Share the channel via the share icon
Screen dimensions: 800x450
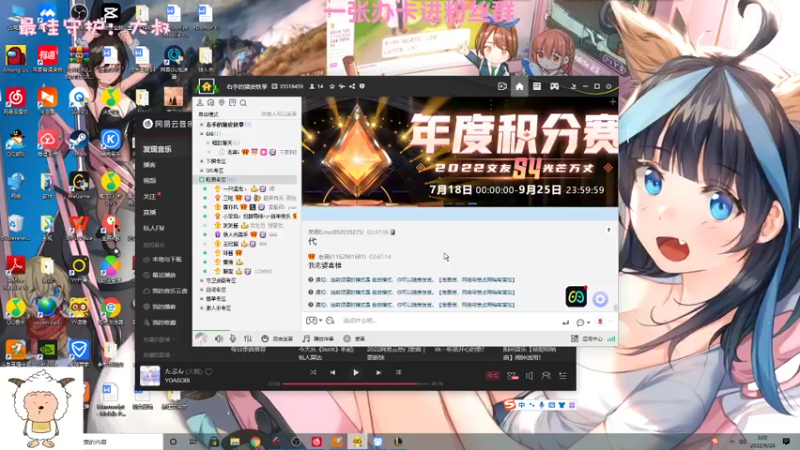pos(352,87)
